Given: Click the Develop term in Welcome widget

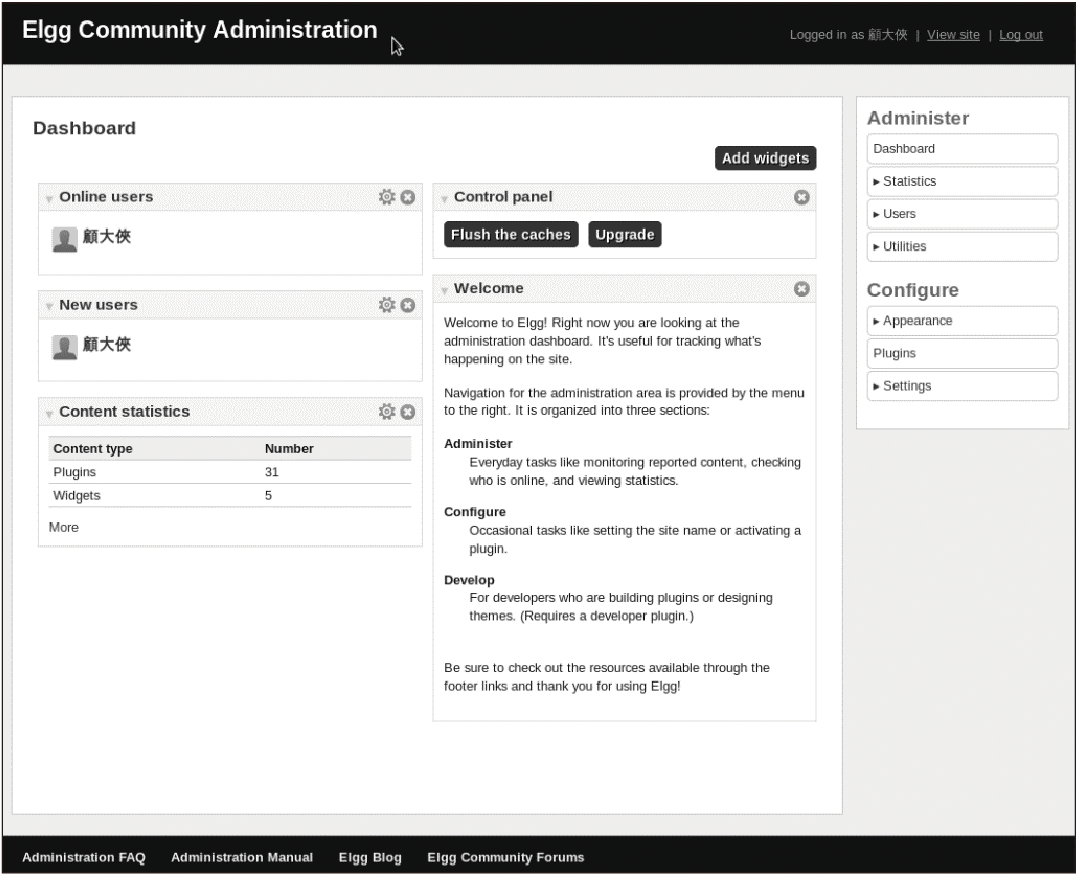Looking at the screenshot, I should (x=469, y=581).
